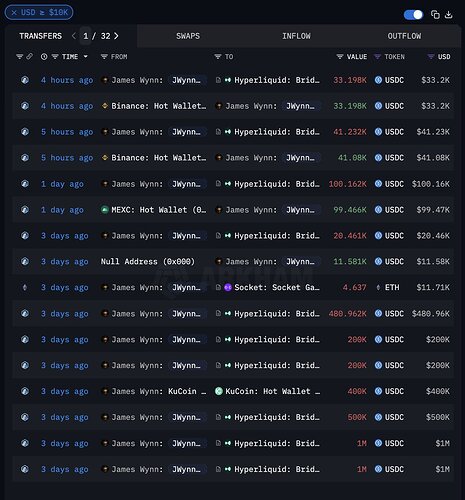The image size is (465, 500).
Task: Click the 20.461K value cell
Action: tap(350, 236)
